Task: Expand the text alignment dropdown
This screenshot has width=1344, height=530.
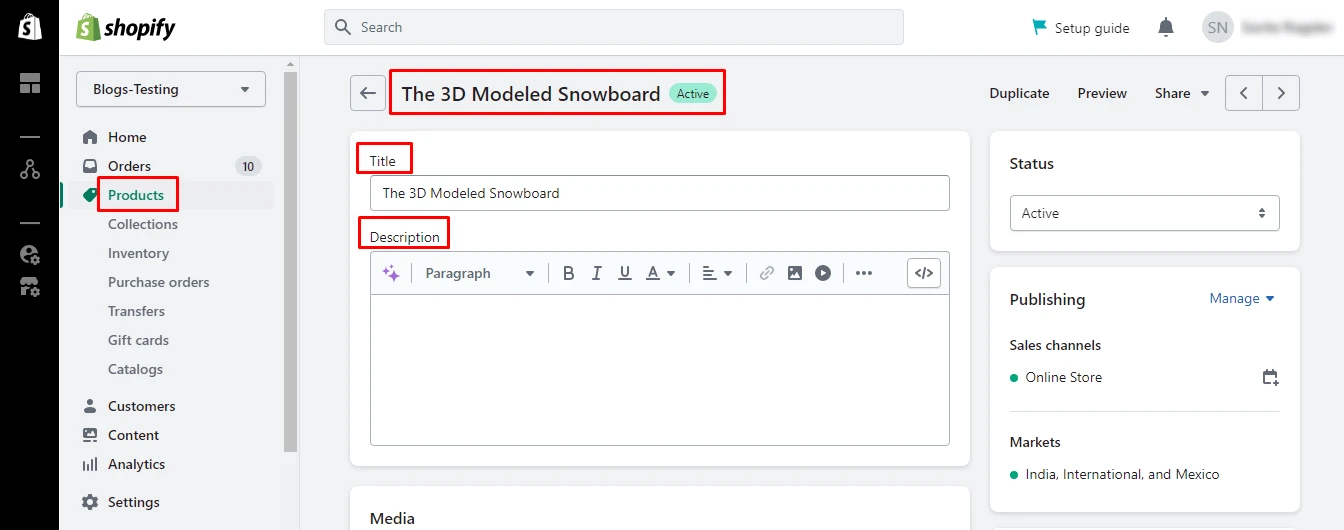Action: 717,273
